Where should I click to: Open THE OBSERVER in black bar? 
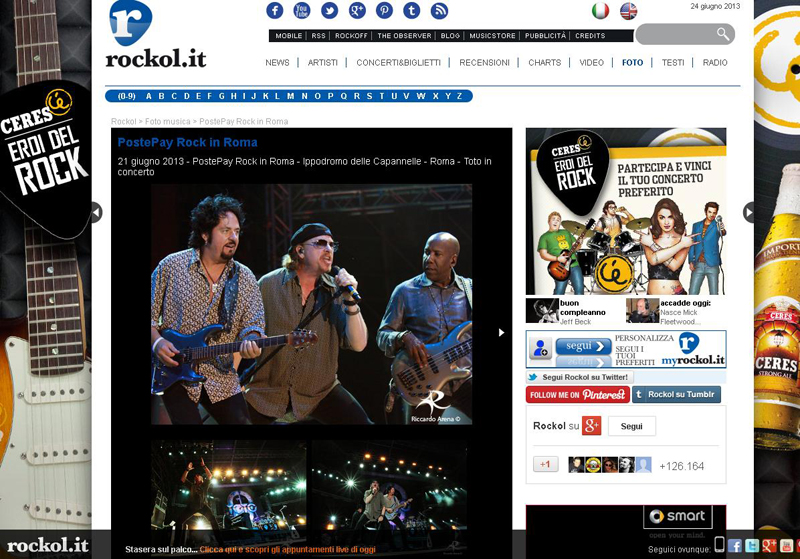click(405, 36)
